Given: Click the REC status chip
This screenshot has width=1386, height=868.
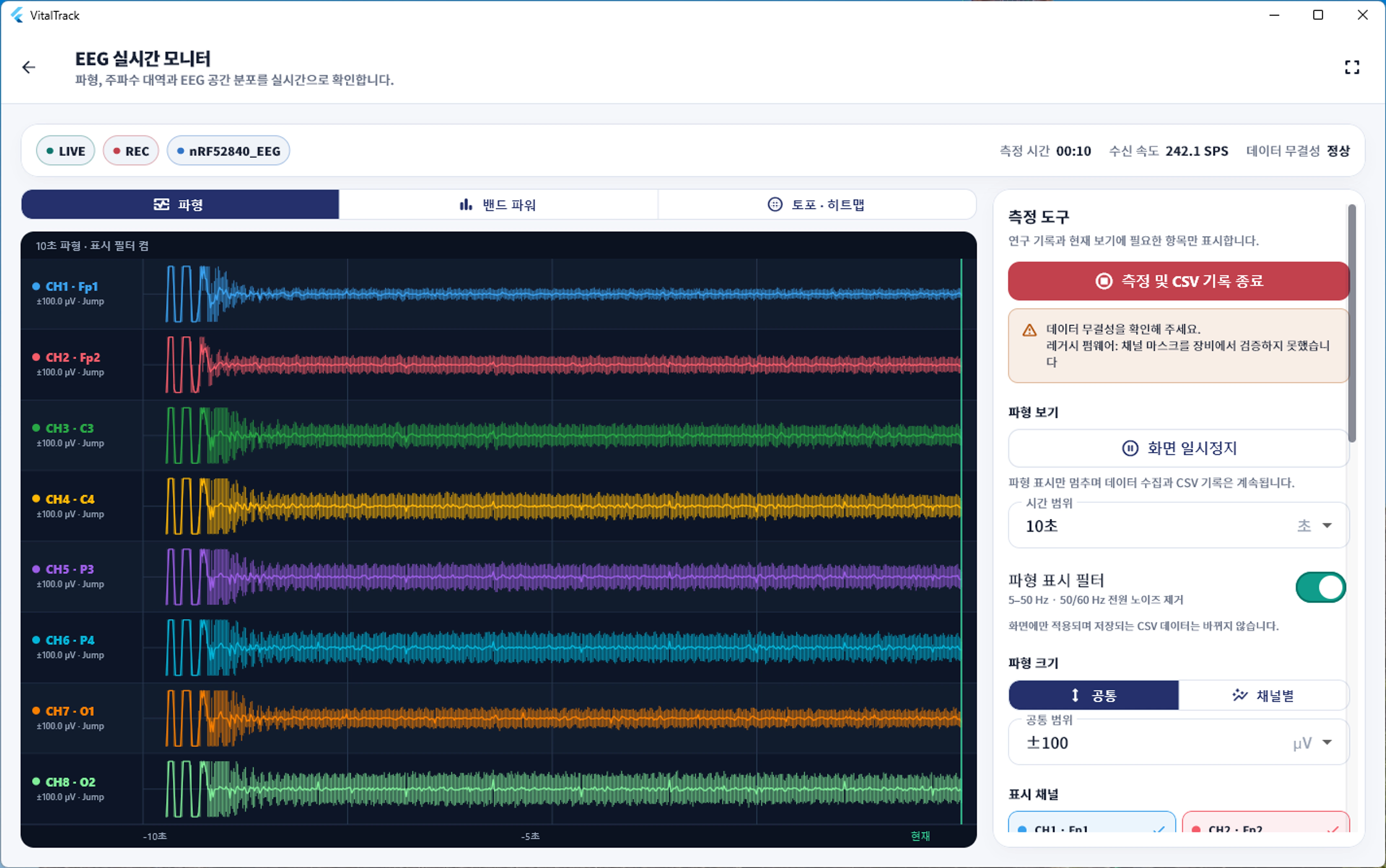Looking at the screenshot, I should point(131,150).
